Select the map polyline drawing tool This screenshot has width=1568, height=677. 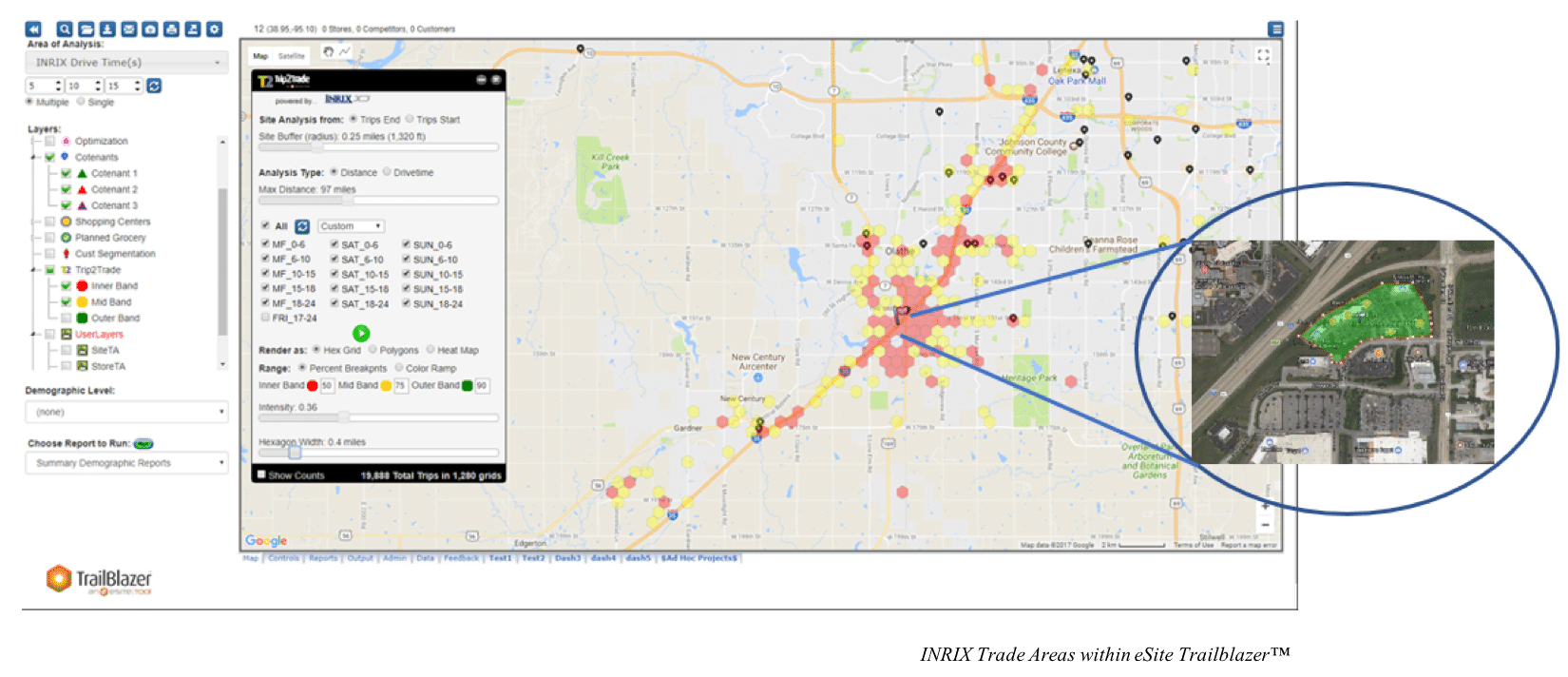pos(344,51)
